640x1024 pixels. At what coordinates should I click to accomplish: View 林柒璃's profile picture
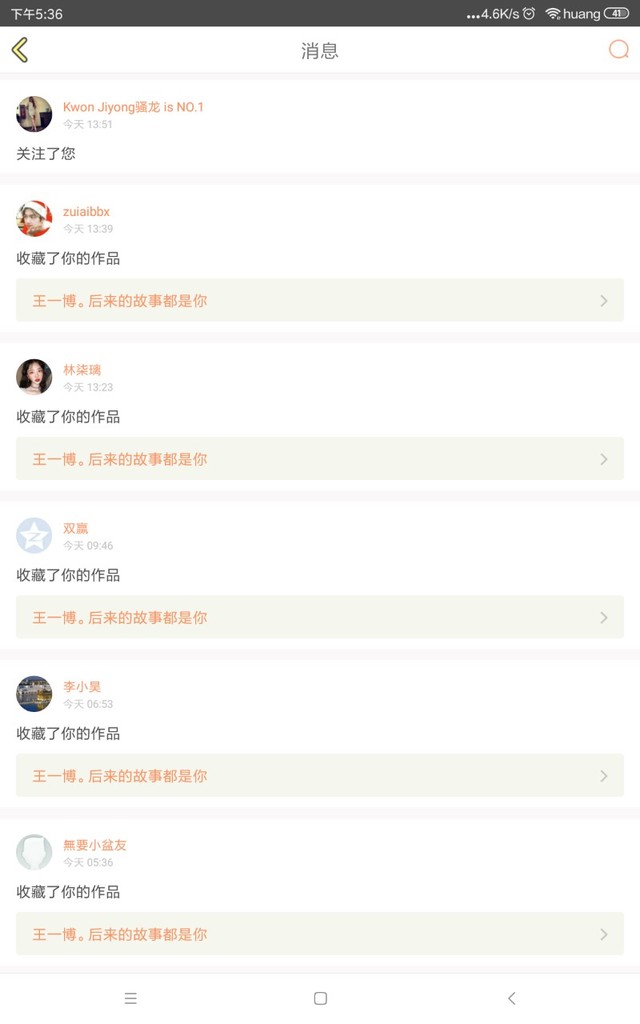[34, 377]
